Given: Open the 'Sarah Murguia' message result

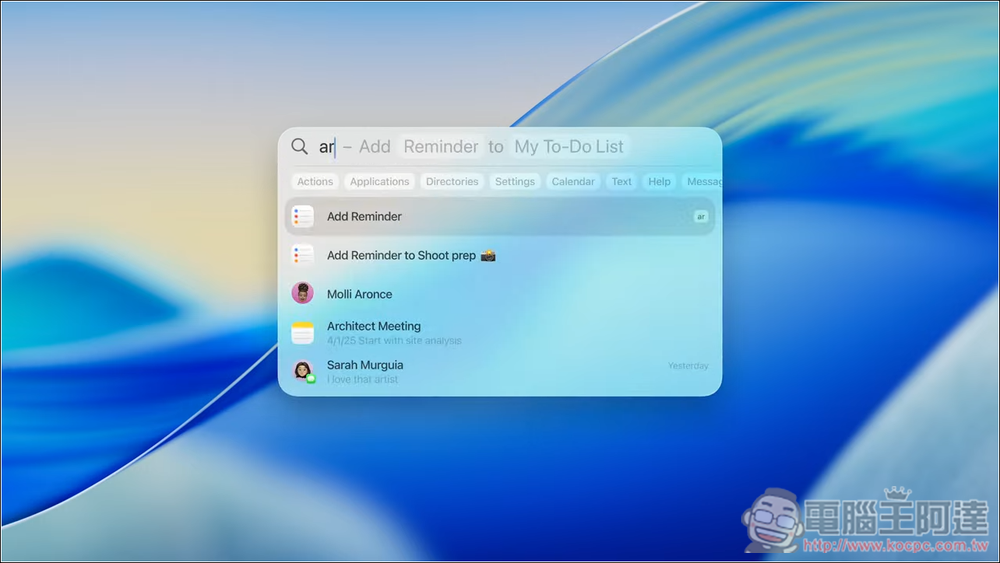Looking at the screenshot, I should tap(500, 371).
